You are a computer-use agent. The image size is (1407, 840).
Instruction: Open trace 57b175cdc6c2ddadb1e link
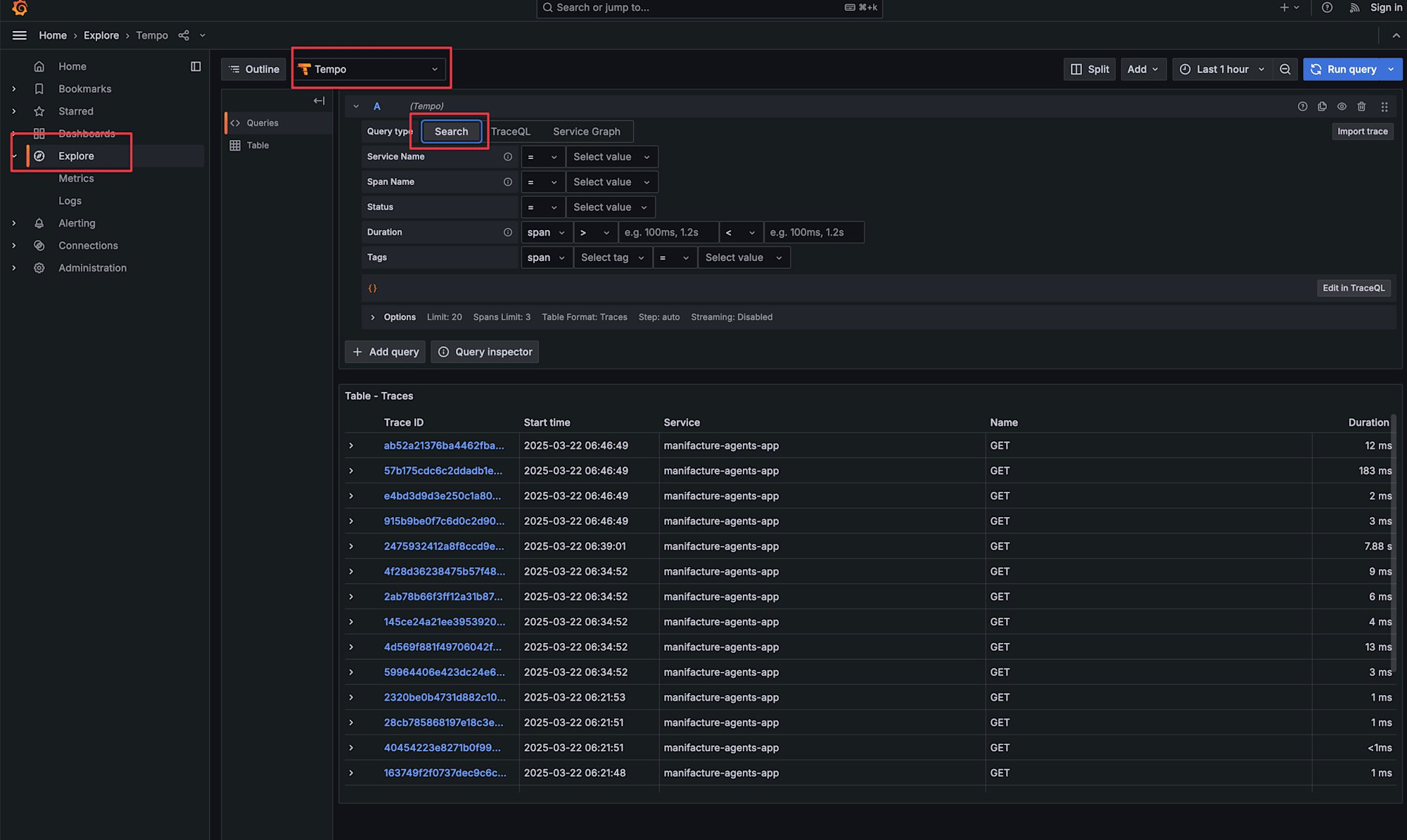point(443,471)
